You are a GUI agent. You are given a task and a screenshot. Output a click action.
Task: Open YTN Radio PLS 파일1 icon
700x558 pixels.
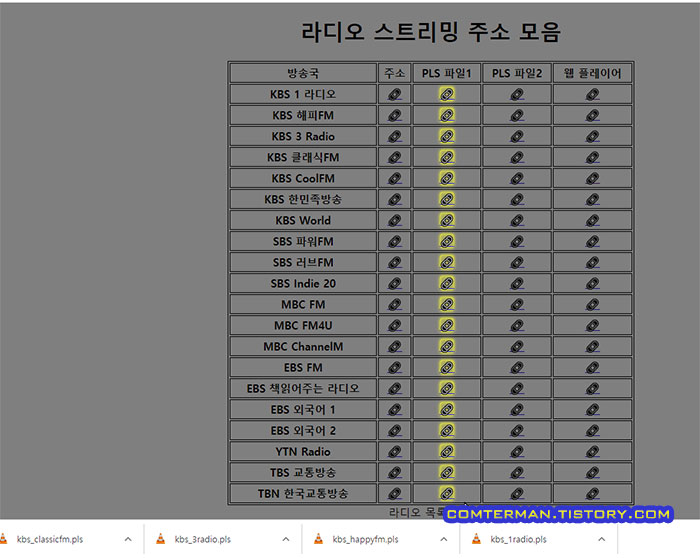point(447,452)
